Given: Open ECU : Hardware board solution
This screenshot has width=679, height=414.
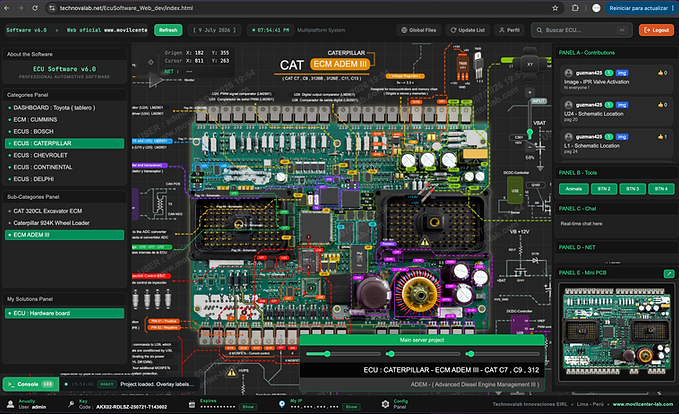Looking at the screenshot, I should 65,313.
